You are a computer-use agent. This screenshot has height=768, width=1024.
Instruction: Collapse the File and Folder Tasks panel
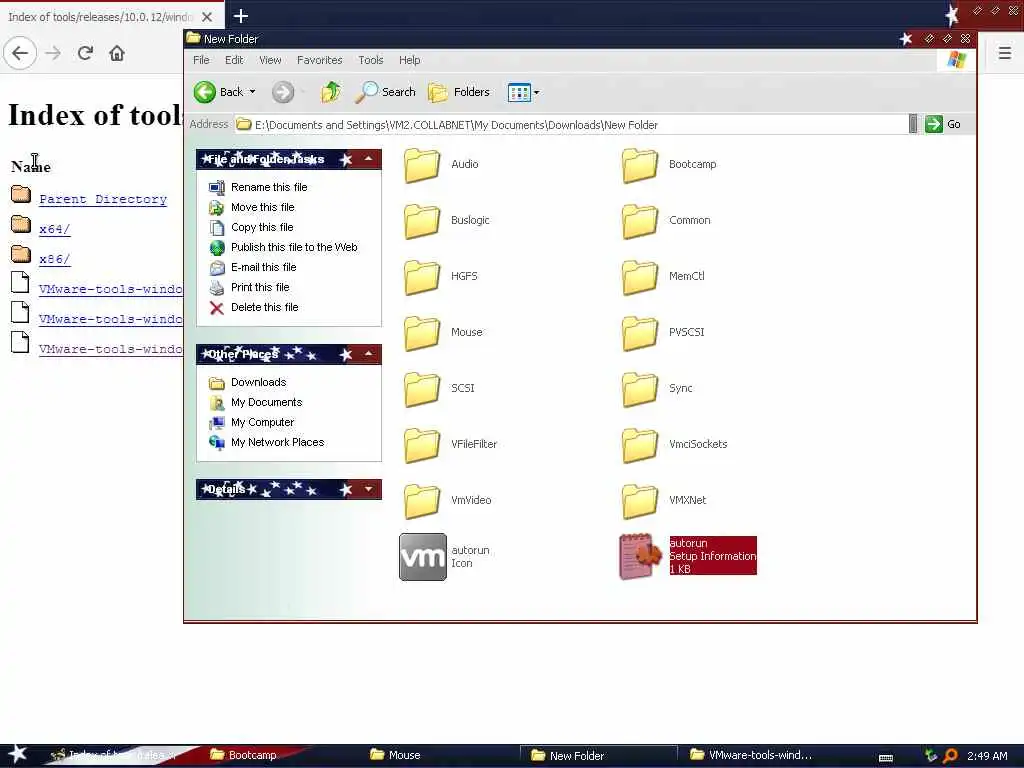point(368,159)
